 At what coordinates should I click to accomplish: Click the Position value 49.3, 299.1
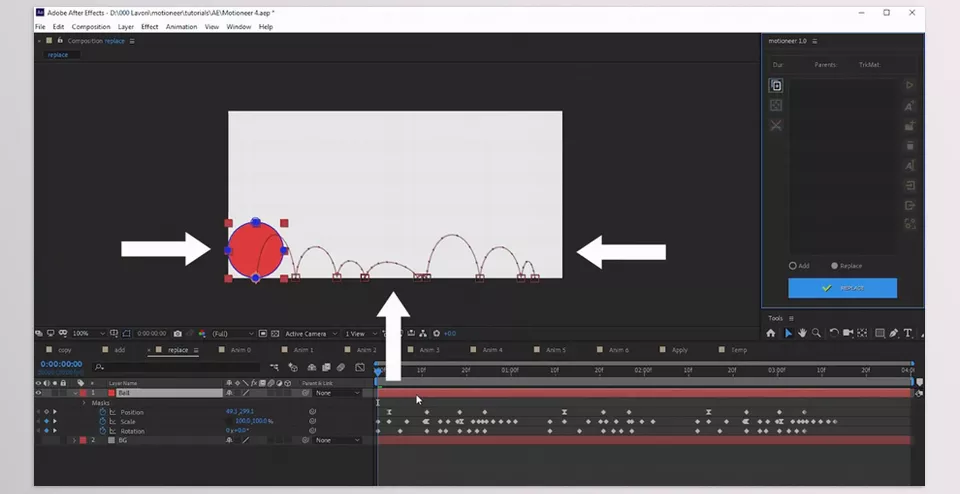pos(240,412)
